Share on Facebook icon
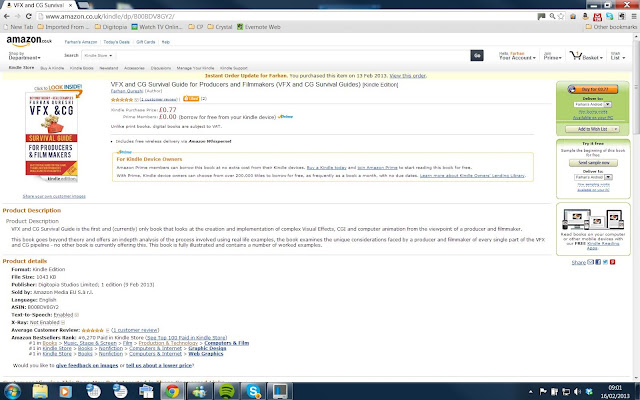This screenshot has height=400, width=640. tap(598, 262)
